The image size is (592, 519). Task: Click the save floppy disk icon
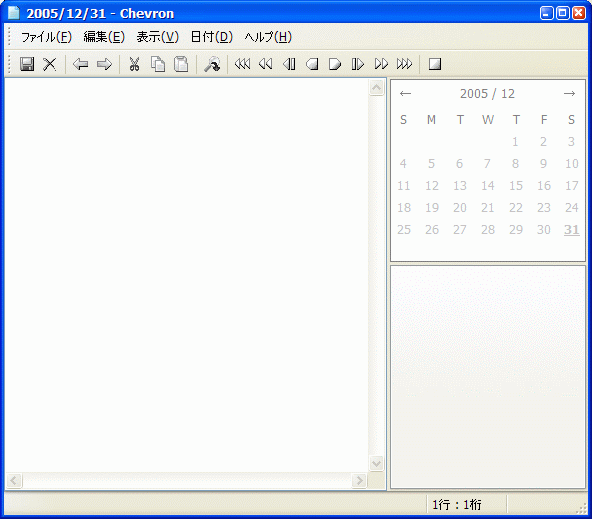[27, 64]
